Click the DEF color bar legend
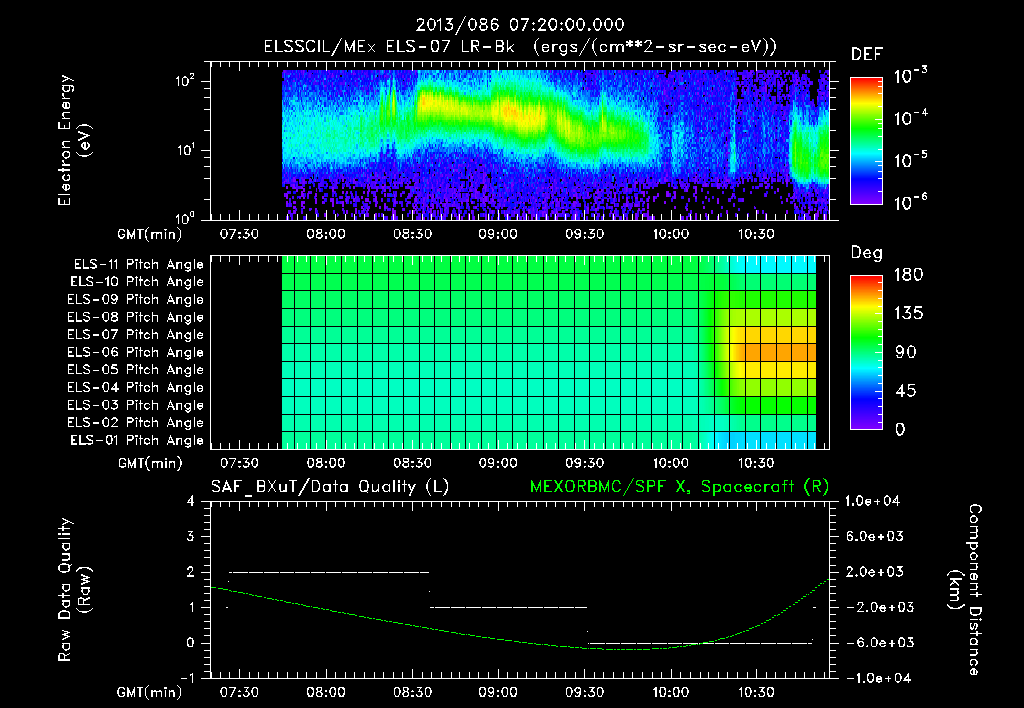The height and width of the screenshot is (708, 1024). [x=866, y=141]
